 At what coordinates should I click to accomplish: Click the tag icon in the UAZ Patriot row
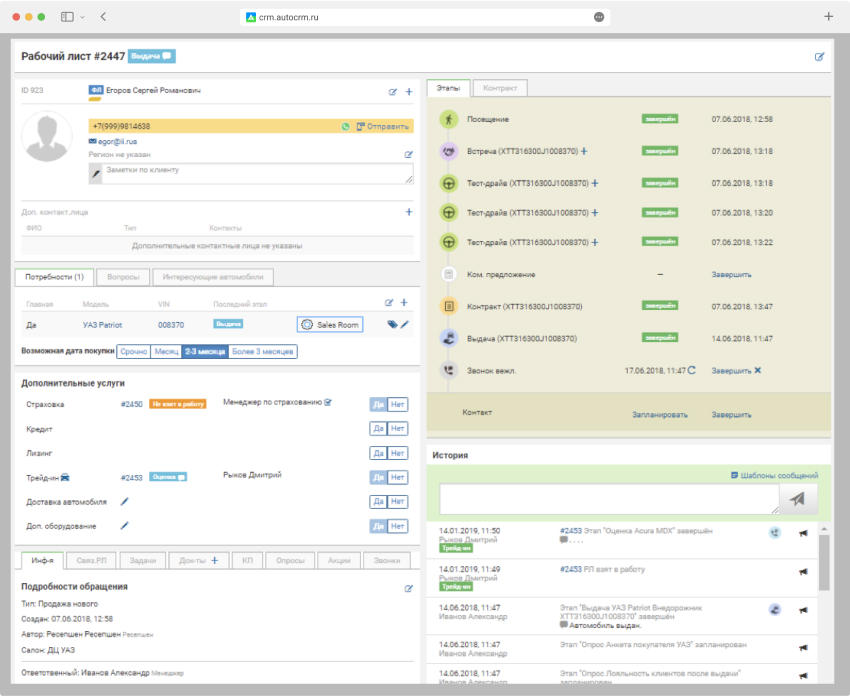coord(393,325)
